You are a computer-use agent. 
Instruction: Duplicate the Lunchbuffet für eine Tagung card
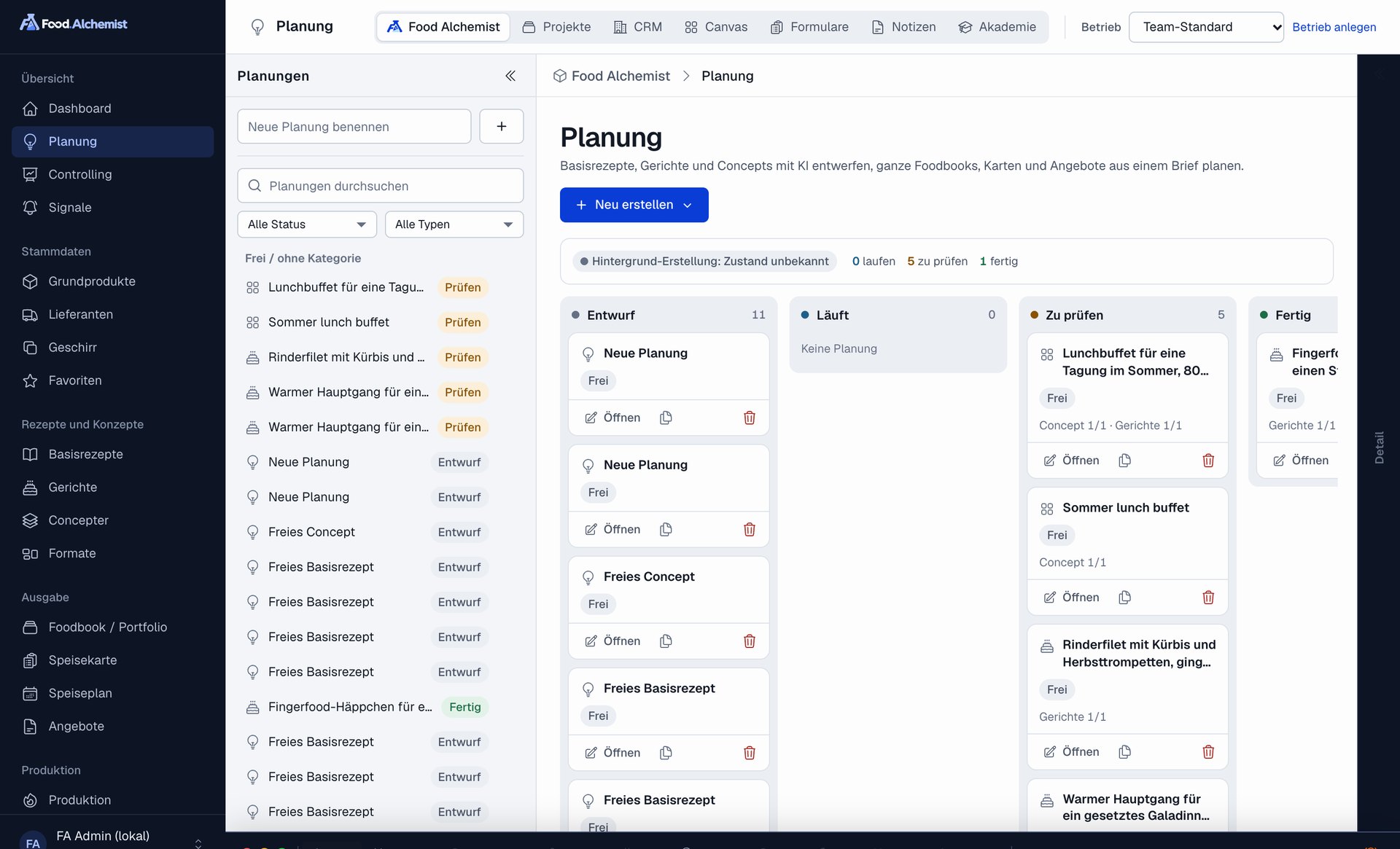pos(1125,461)
